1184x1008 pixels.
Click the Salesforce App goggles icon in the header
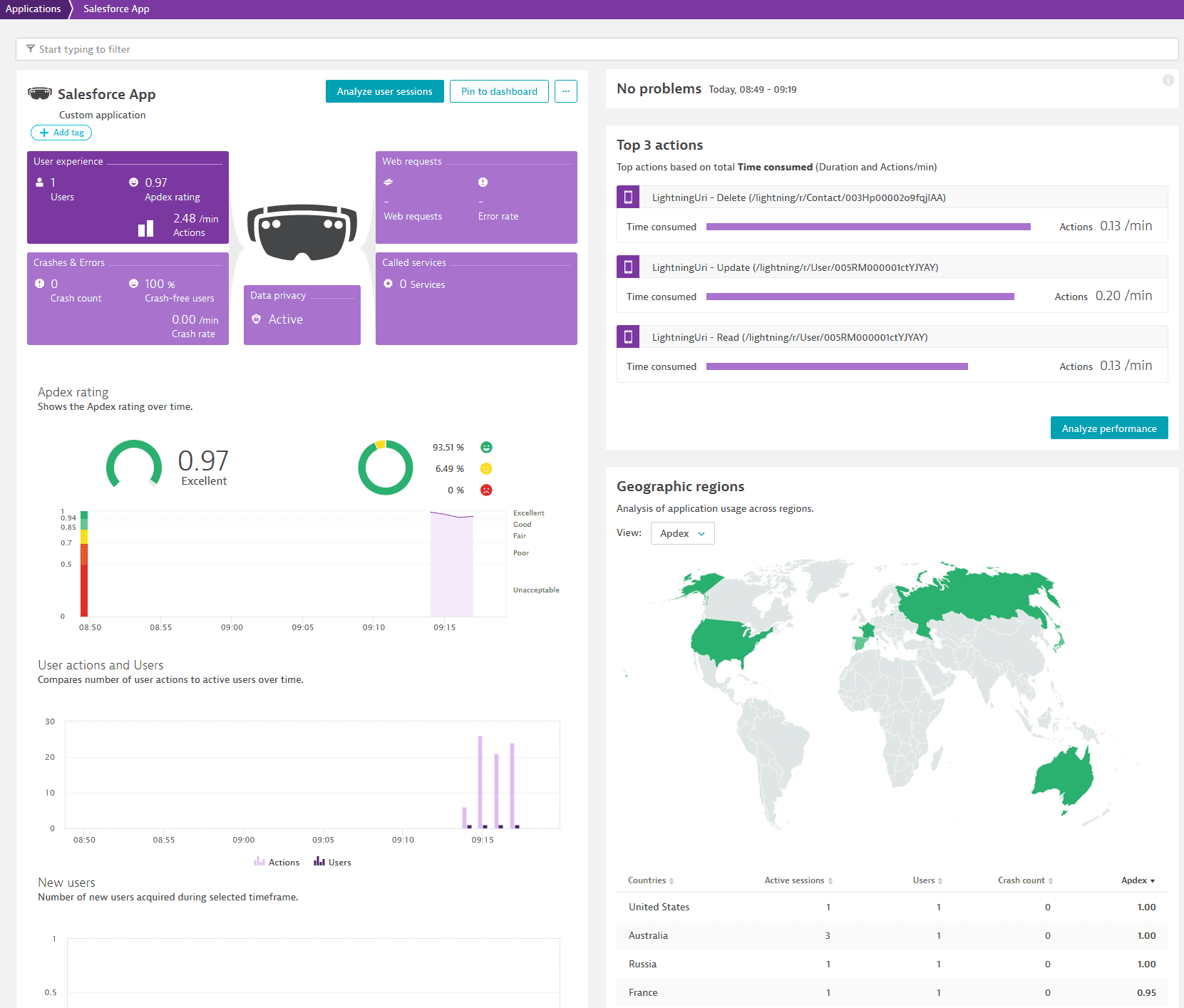pos(40,93)
